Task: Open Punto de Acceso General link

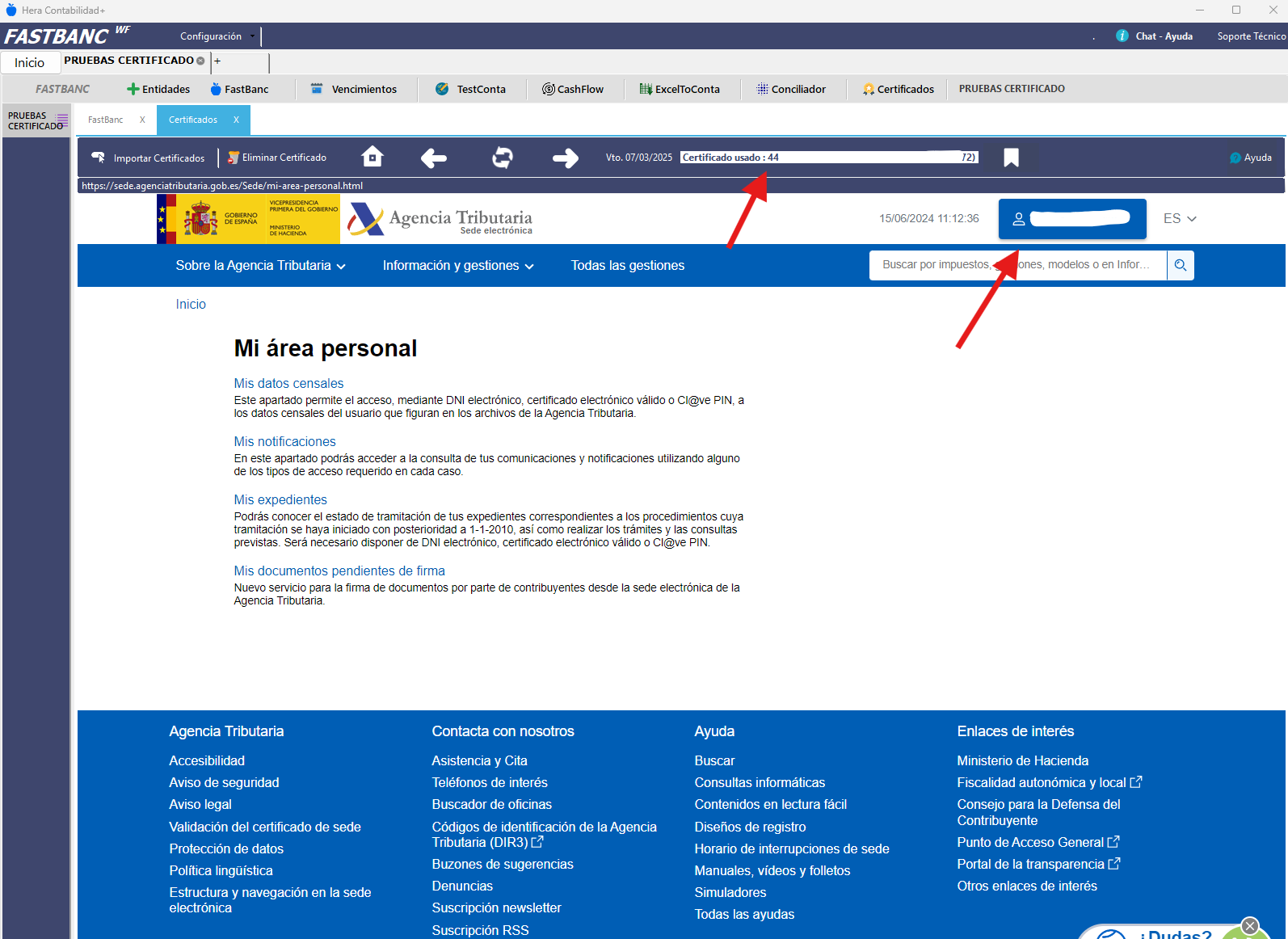Action: pos(1038,842)
